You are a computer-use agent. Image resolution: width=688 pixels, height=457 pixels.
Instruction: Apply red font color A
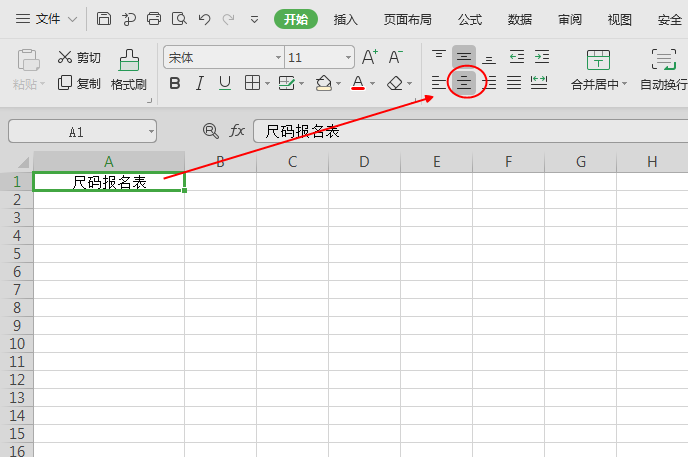pyautogui.click(x=358, y=83)
